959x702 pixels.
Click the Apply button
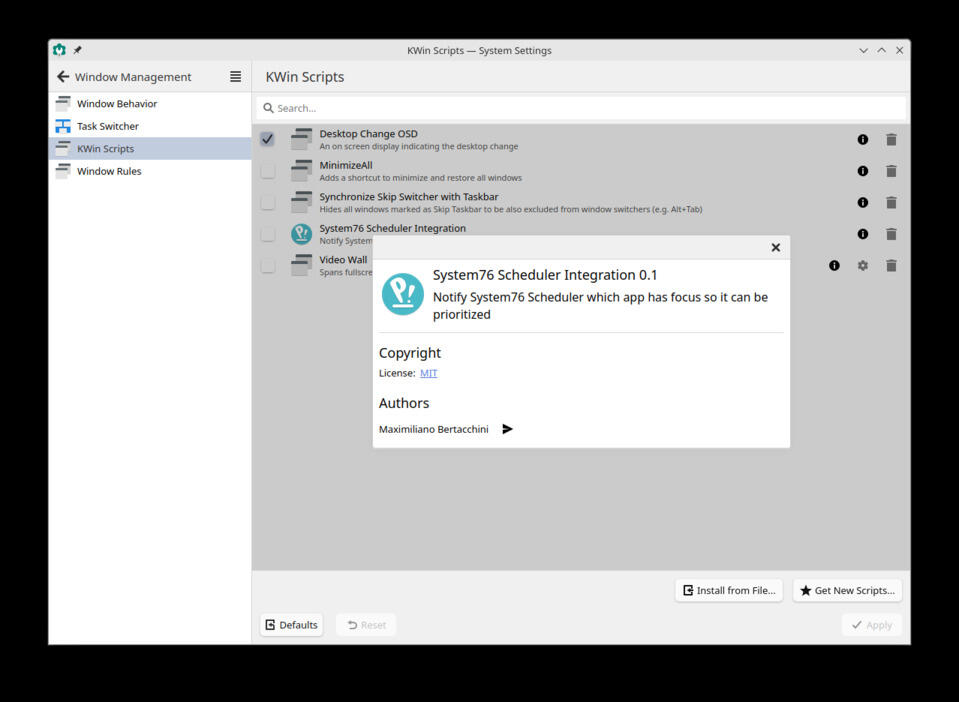coord(872,625)
